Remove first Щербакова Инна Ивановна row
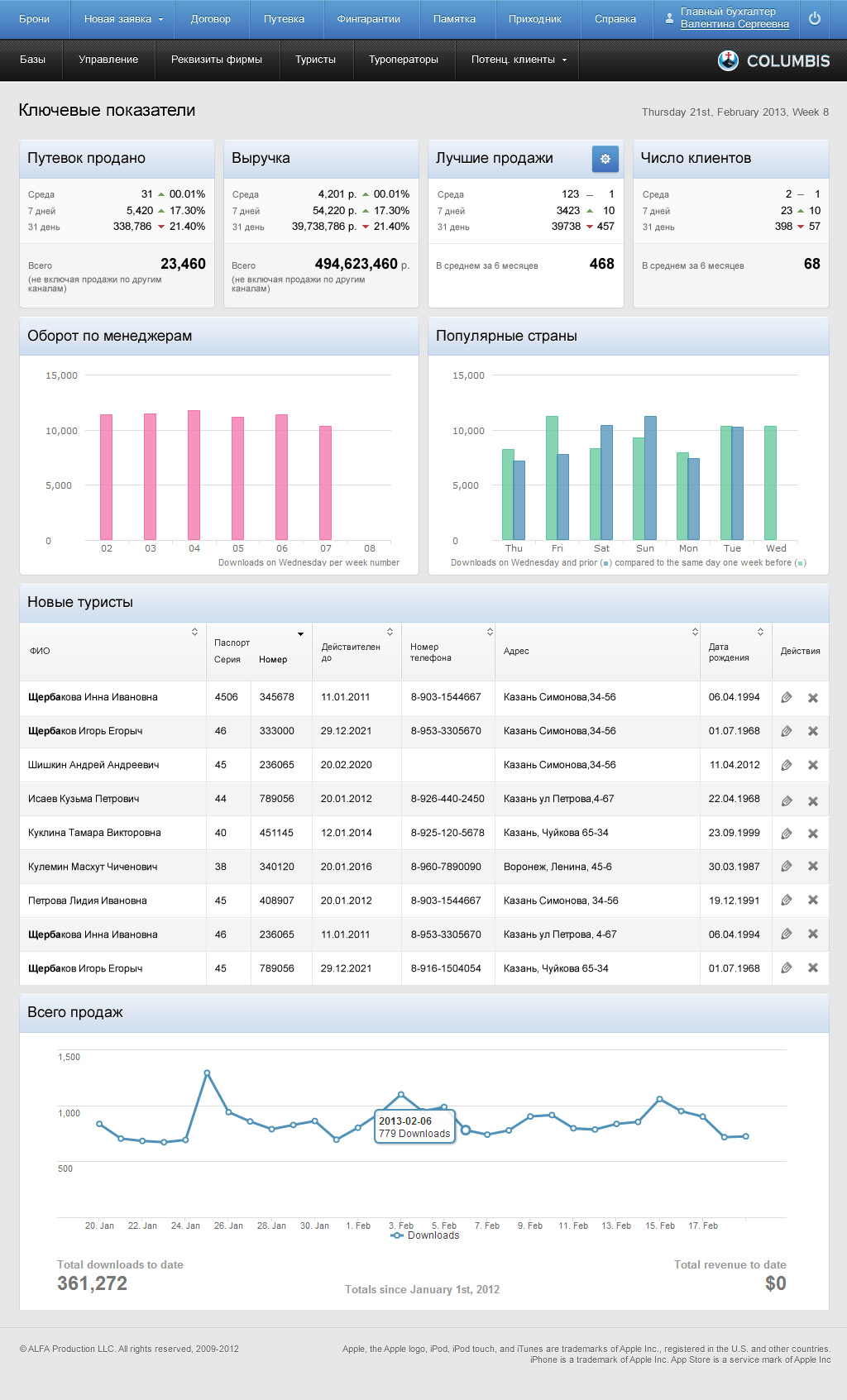 (x=813, y=698)
